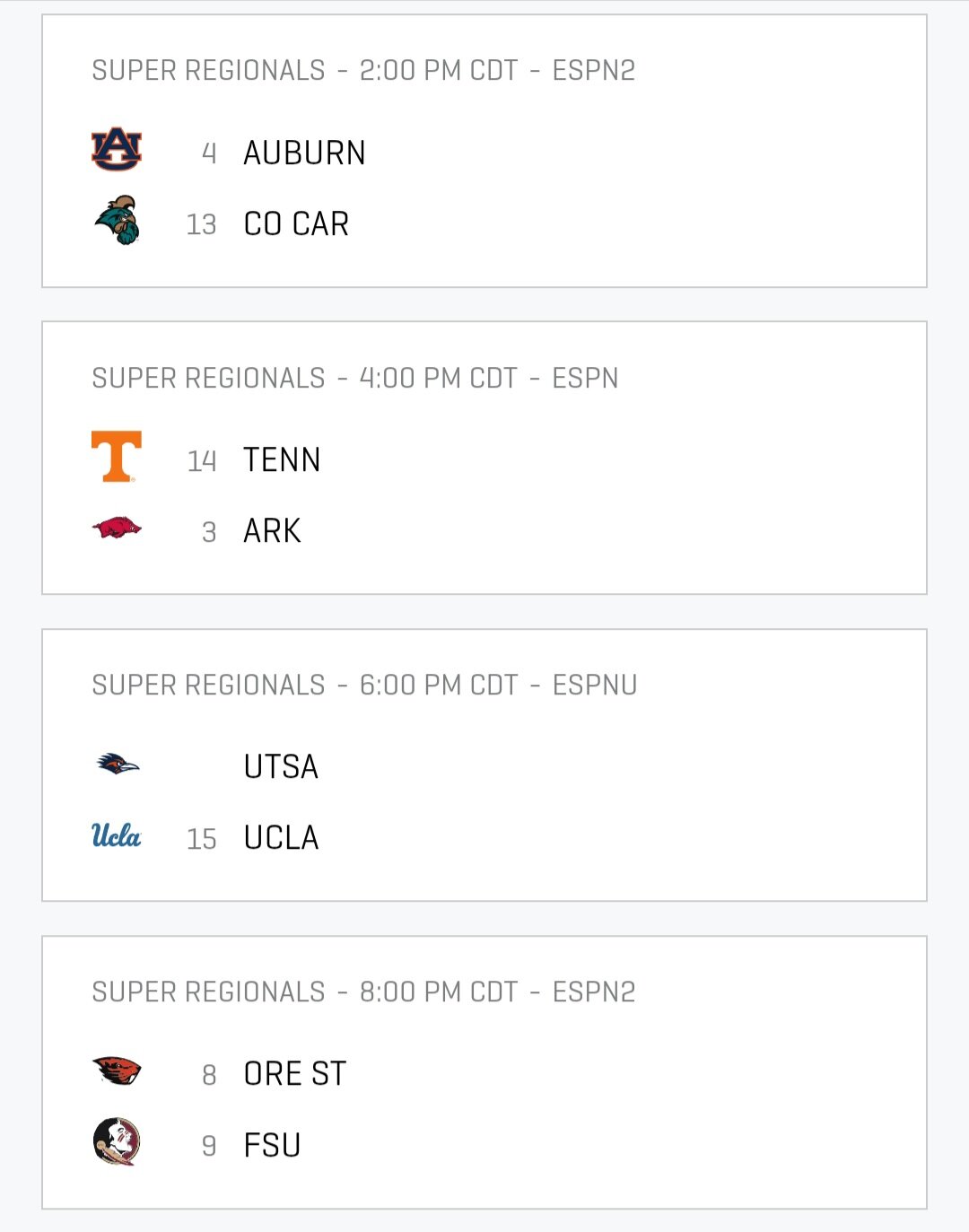The width and height of the screenshot is (969, 1232).
Task: Click the Florida State Seminoles logo
Action: (x=117, y=1142)
